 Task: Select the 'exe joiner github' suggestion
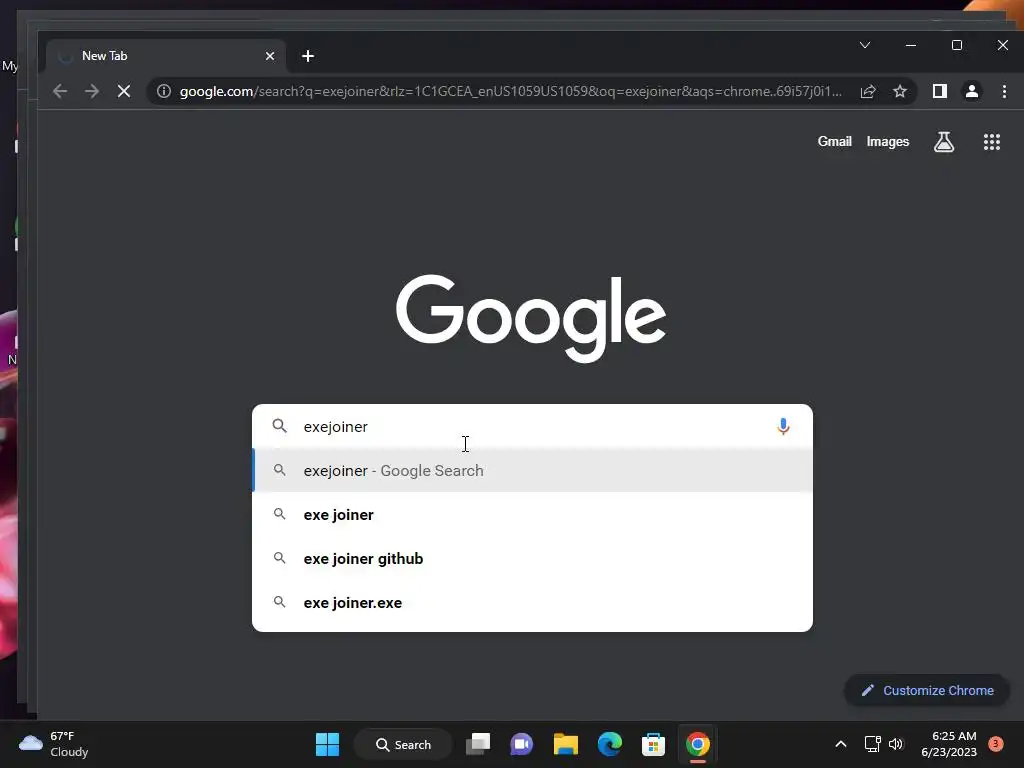click(x=532, y=559)
